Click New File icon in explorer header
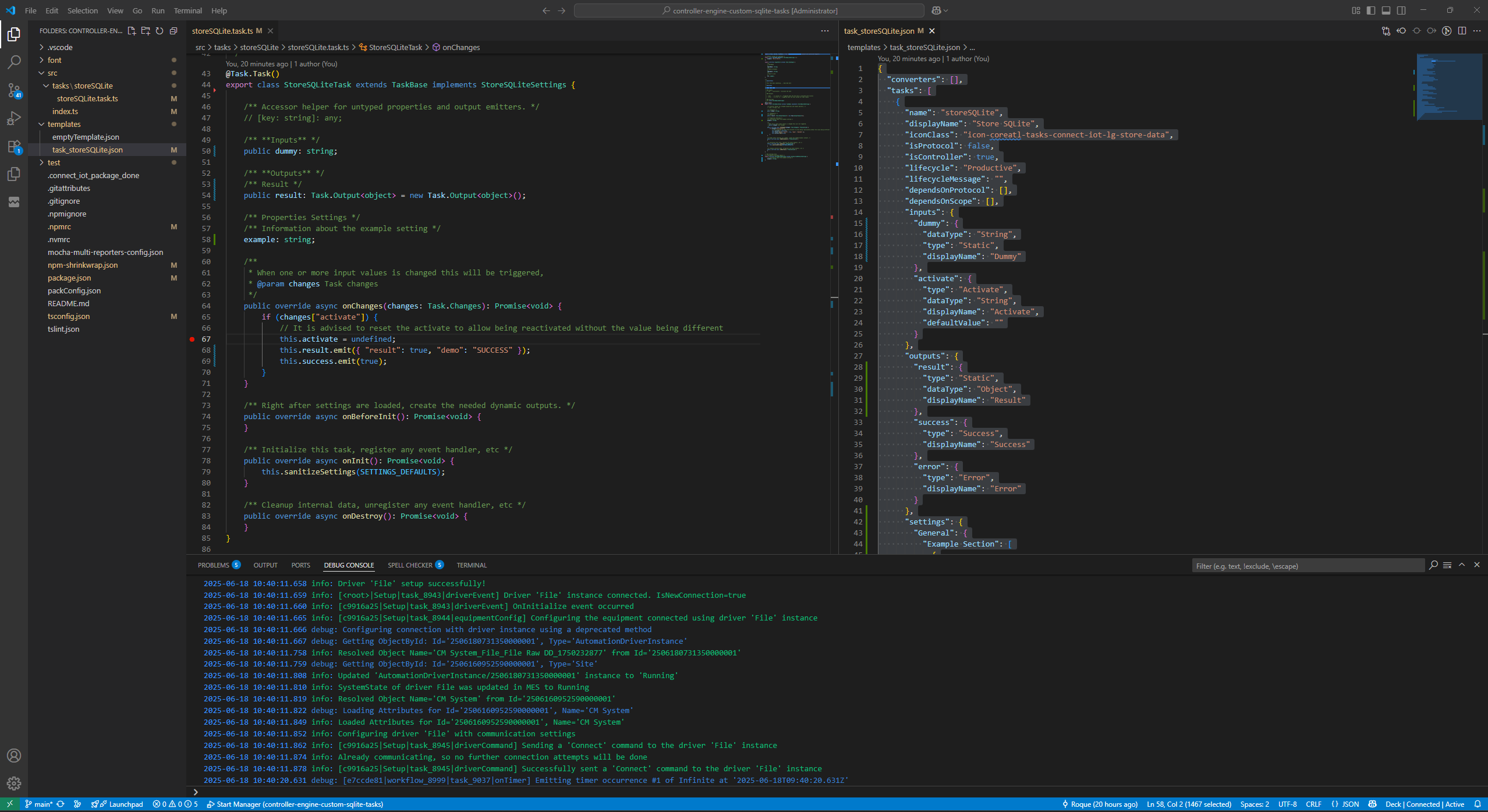1488x812 pixels. coord(132,31)
